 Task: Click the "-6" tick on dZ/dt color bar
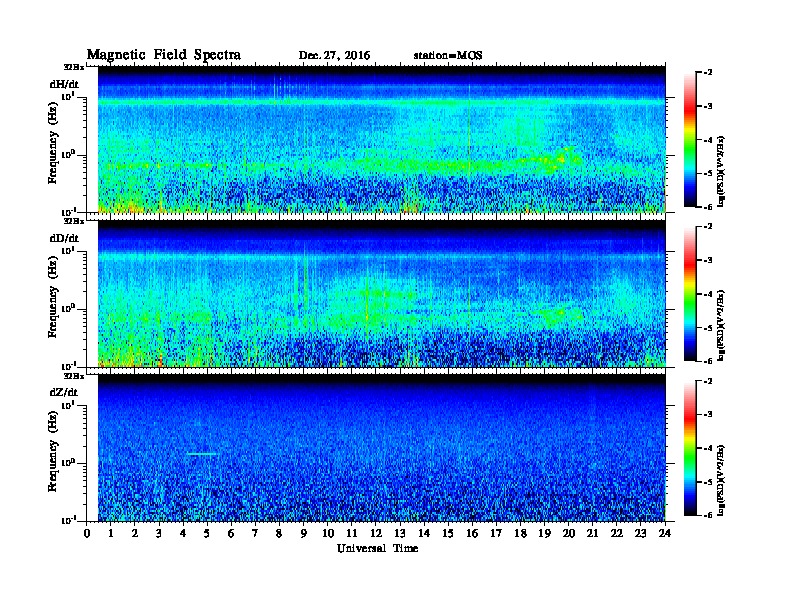pyautogui.click(x=708, y=515)
